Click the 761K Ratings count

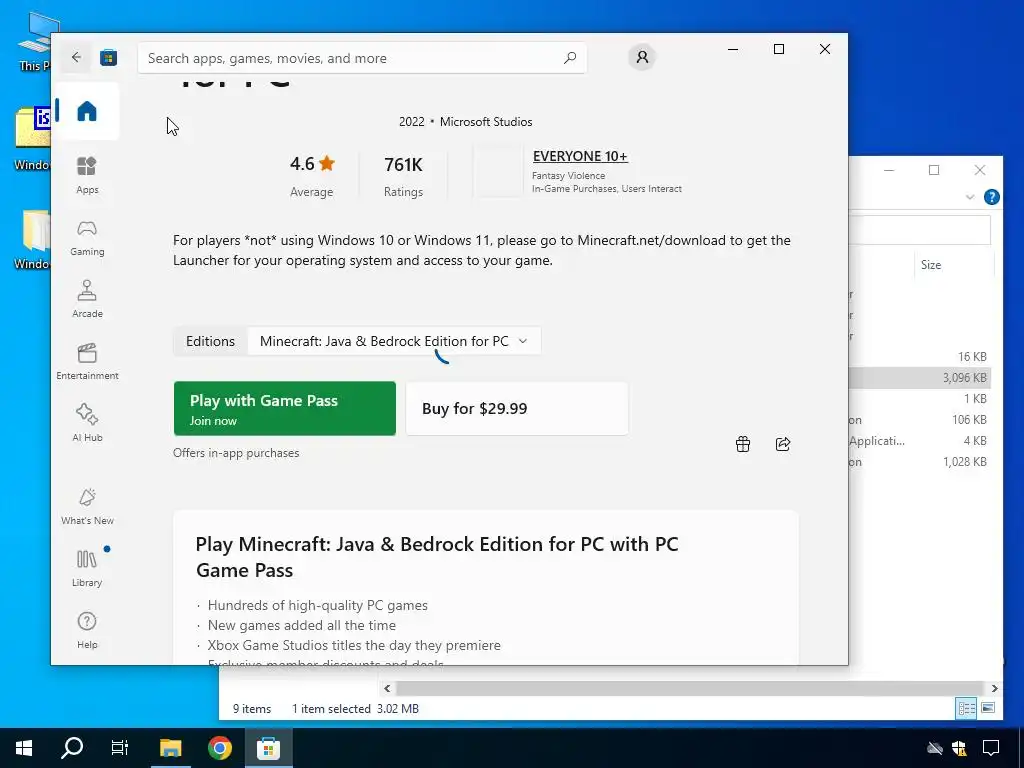coord(403,175)
